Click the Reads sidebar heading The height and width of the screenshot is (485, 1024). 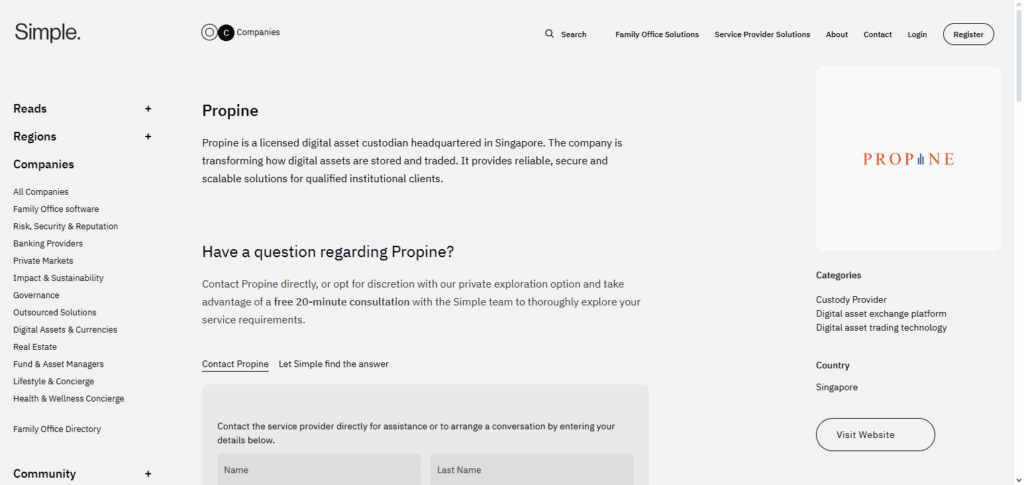[30, 109]
